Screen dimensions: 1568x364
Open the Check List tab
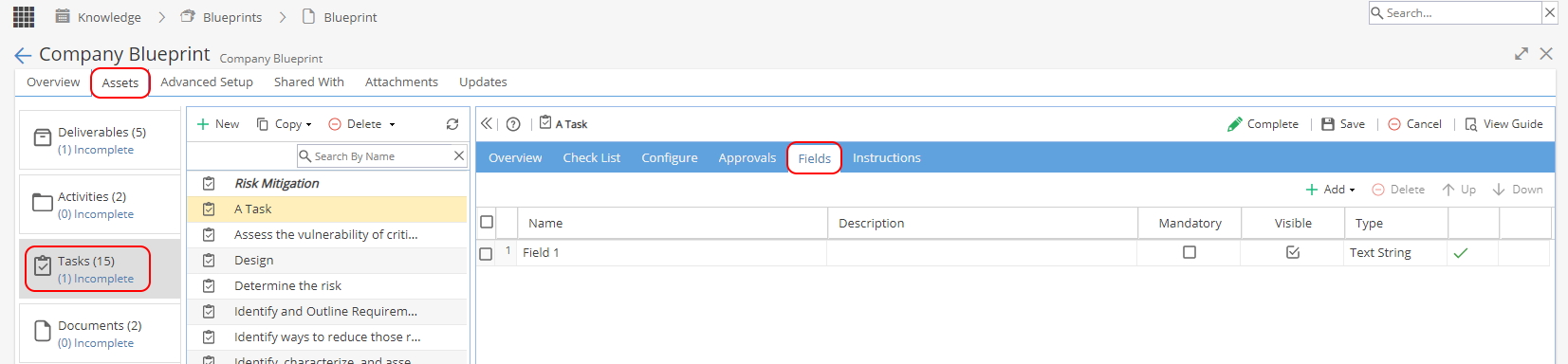(x=592, y=157)
